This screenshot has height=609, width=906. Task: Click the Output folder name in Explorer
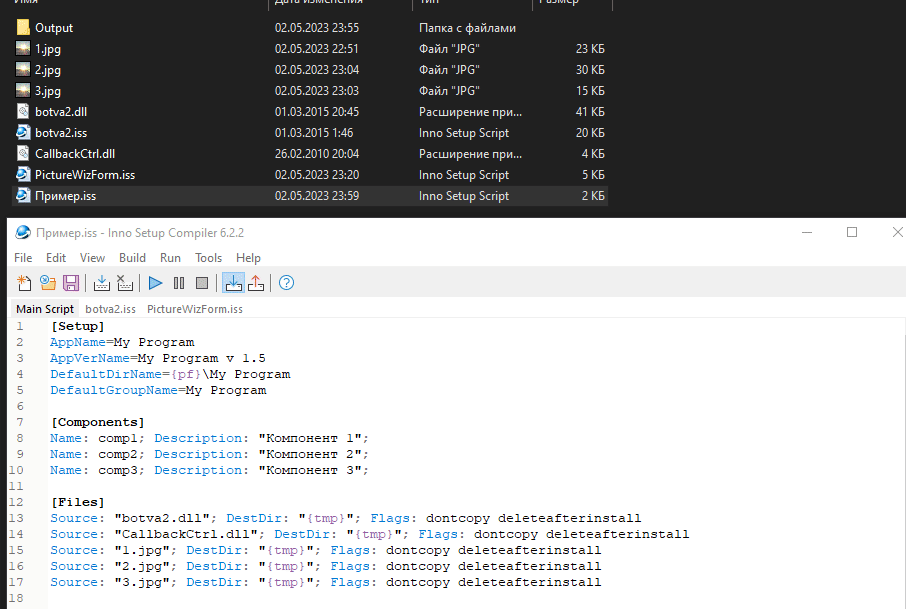tap(54, 28)
